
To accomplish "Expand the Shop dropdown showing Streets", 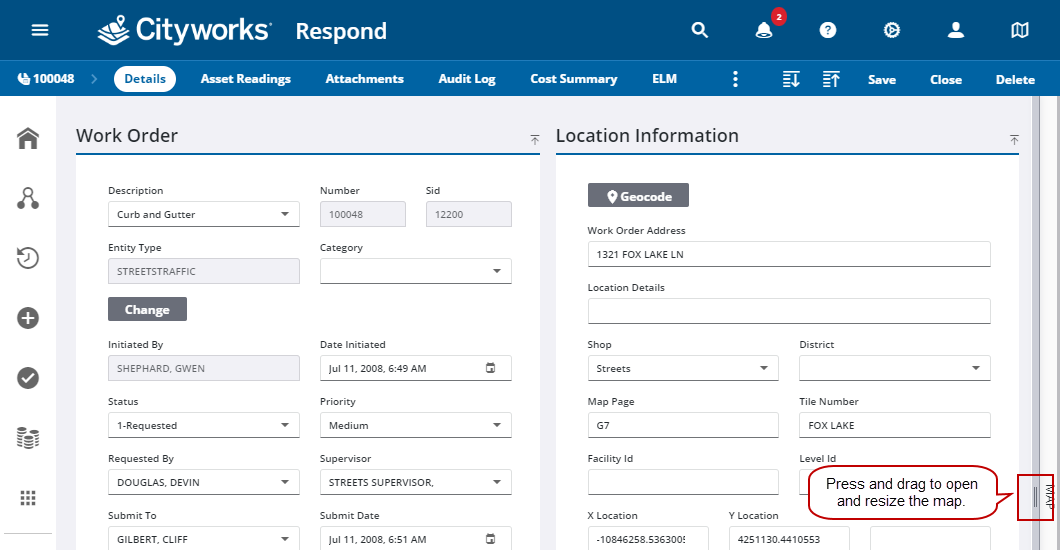I will (764, 368).
